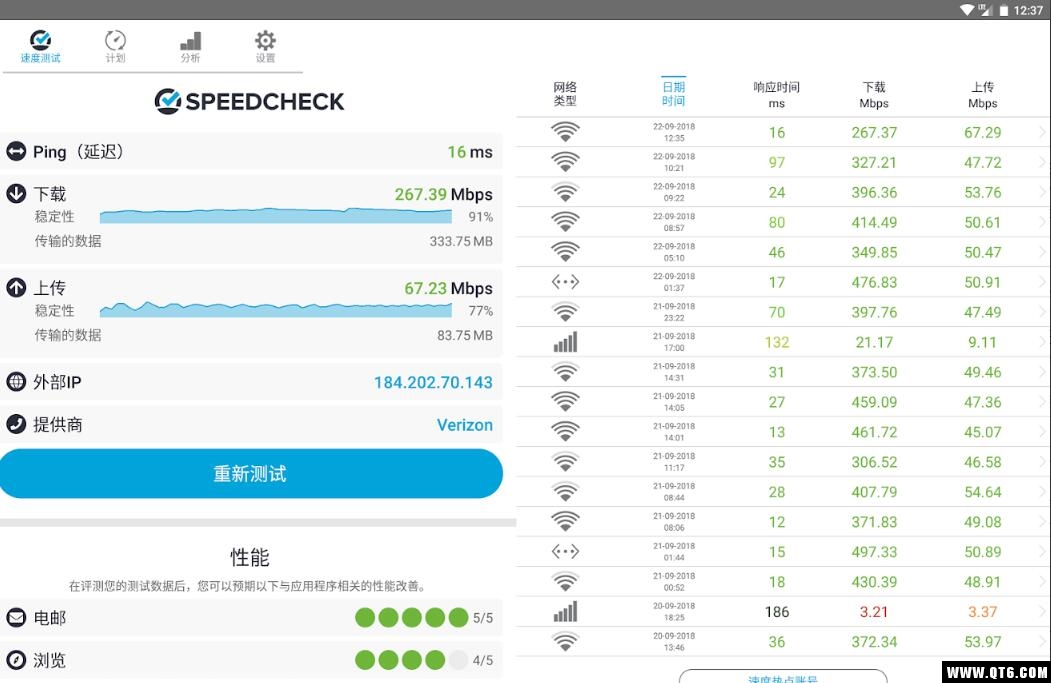The height and width of the screenshot is (683, 1051).
Task: Click the 浏览 compass icon
Action: 16,660
